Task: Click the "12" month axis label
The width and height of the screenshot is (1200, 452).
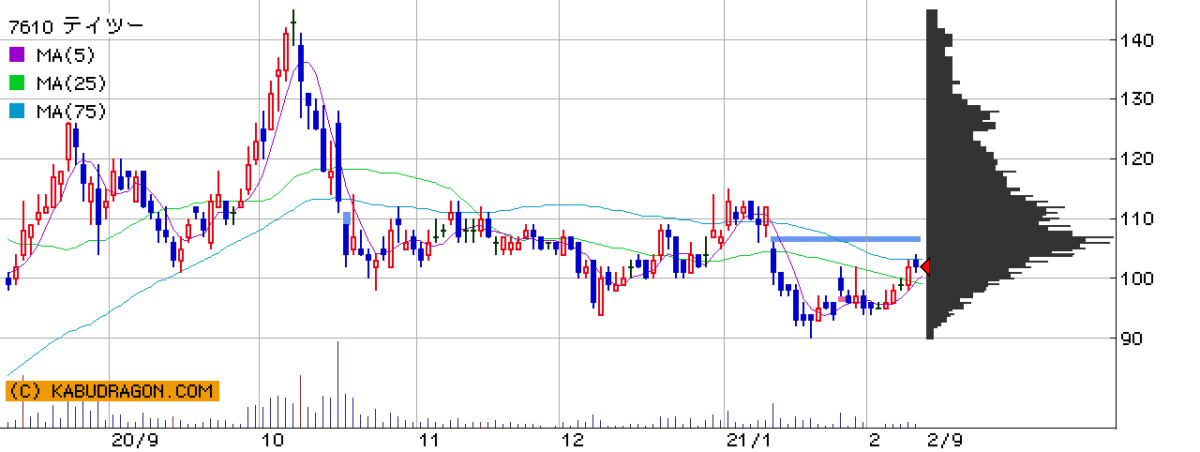Action: pos(573,440)
